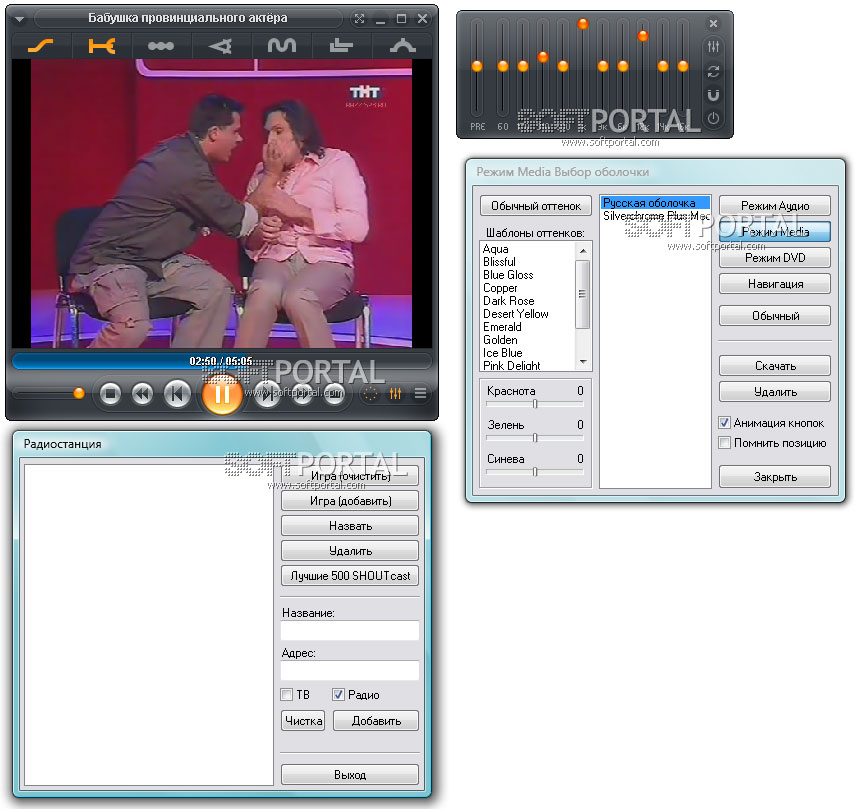Click the dotted-circle icon in player bar
The width and height of the screenshot is (855, 809).
point(370,393)
